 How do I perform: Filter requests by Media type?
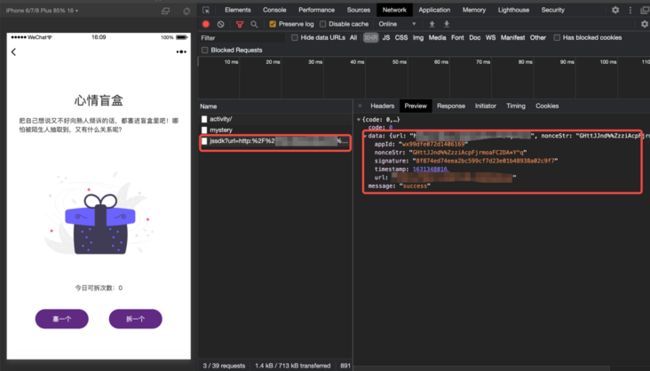tap(437, 38)
